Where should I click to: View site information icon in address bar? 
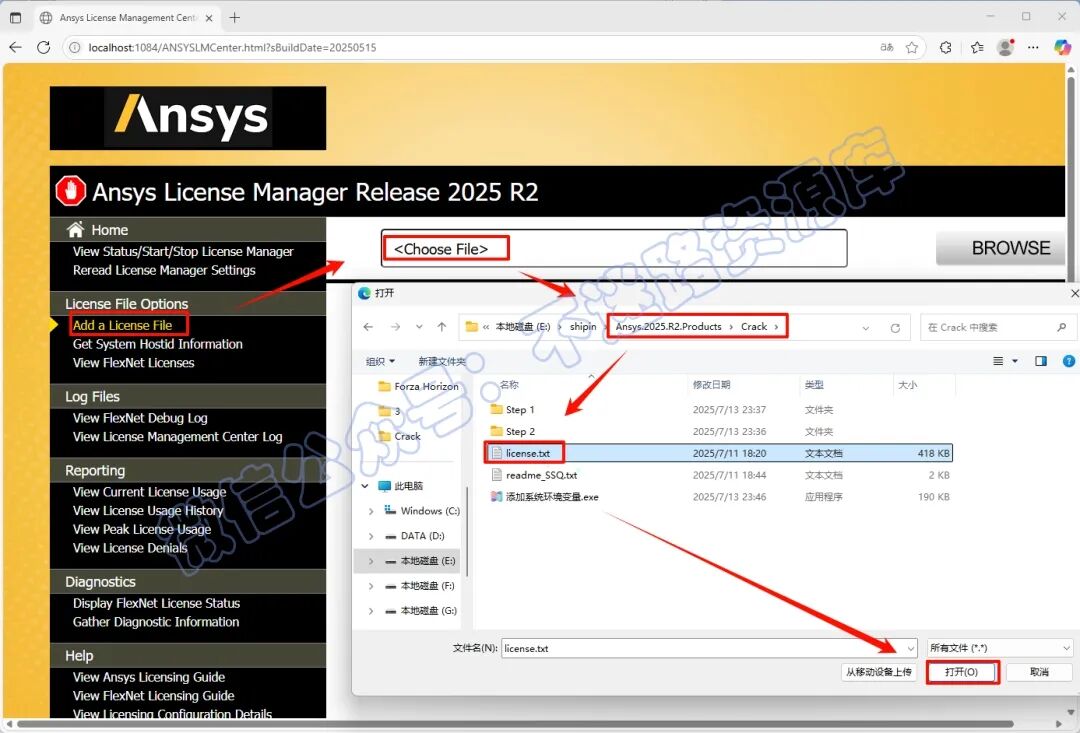74,48
